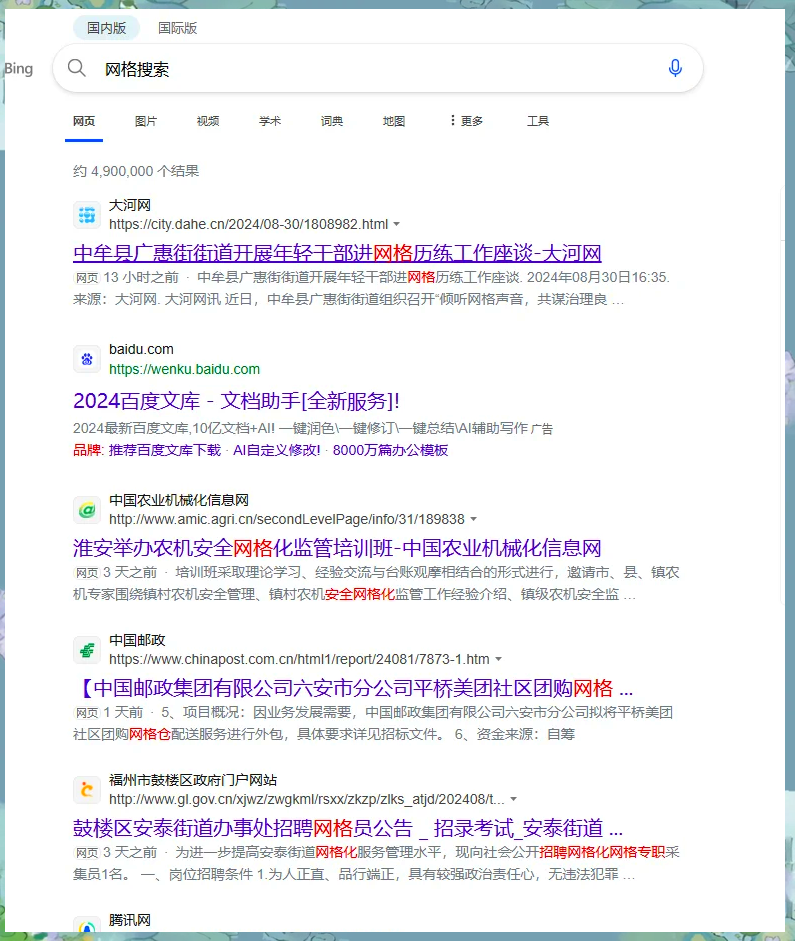Click the baidu.com site name
This screenshot has width=795, height=941.
[x=141, y=349]
